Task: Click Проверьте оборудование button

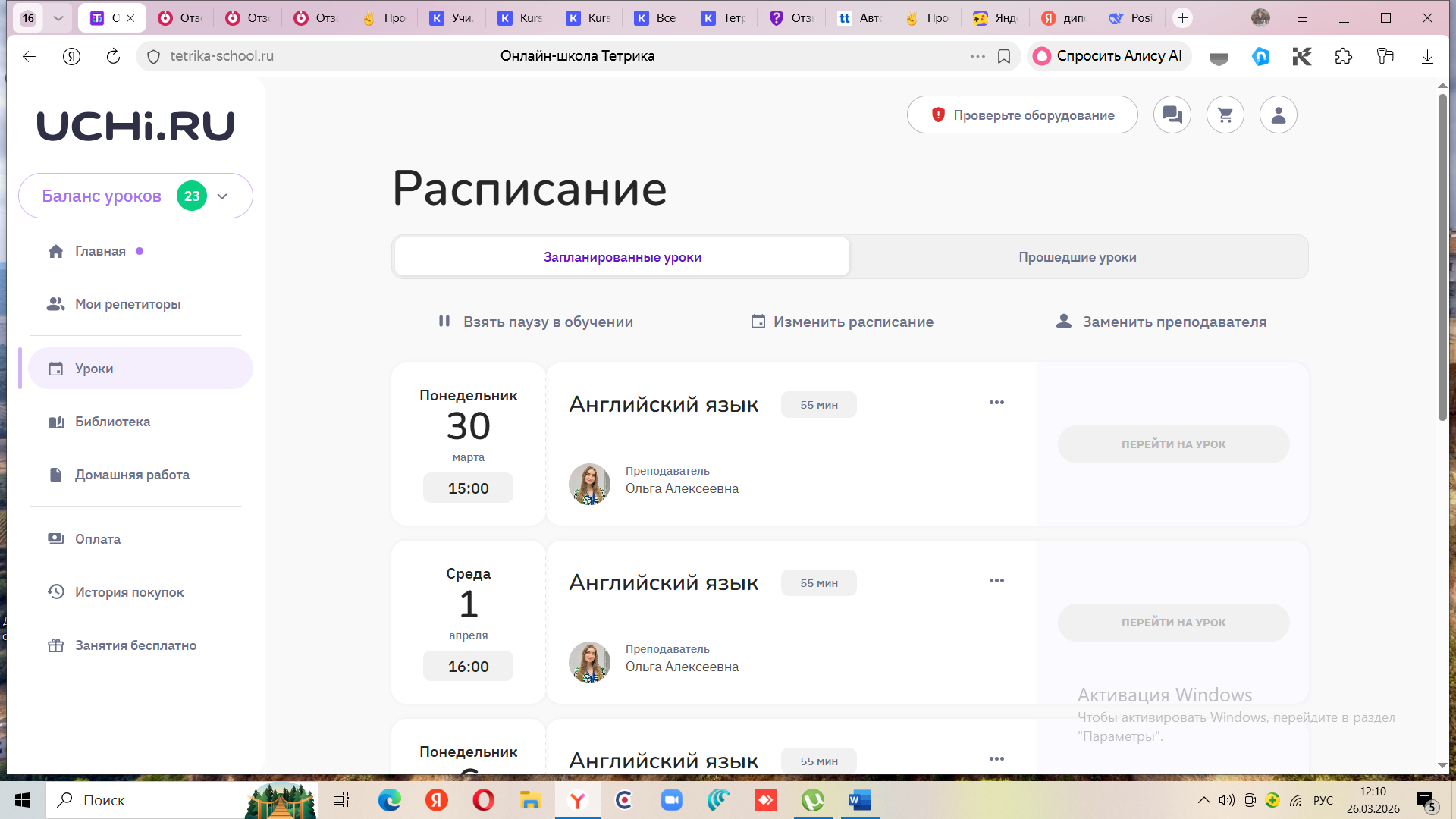Action: click(1022, 115)
